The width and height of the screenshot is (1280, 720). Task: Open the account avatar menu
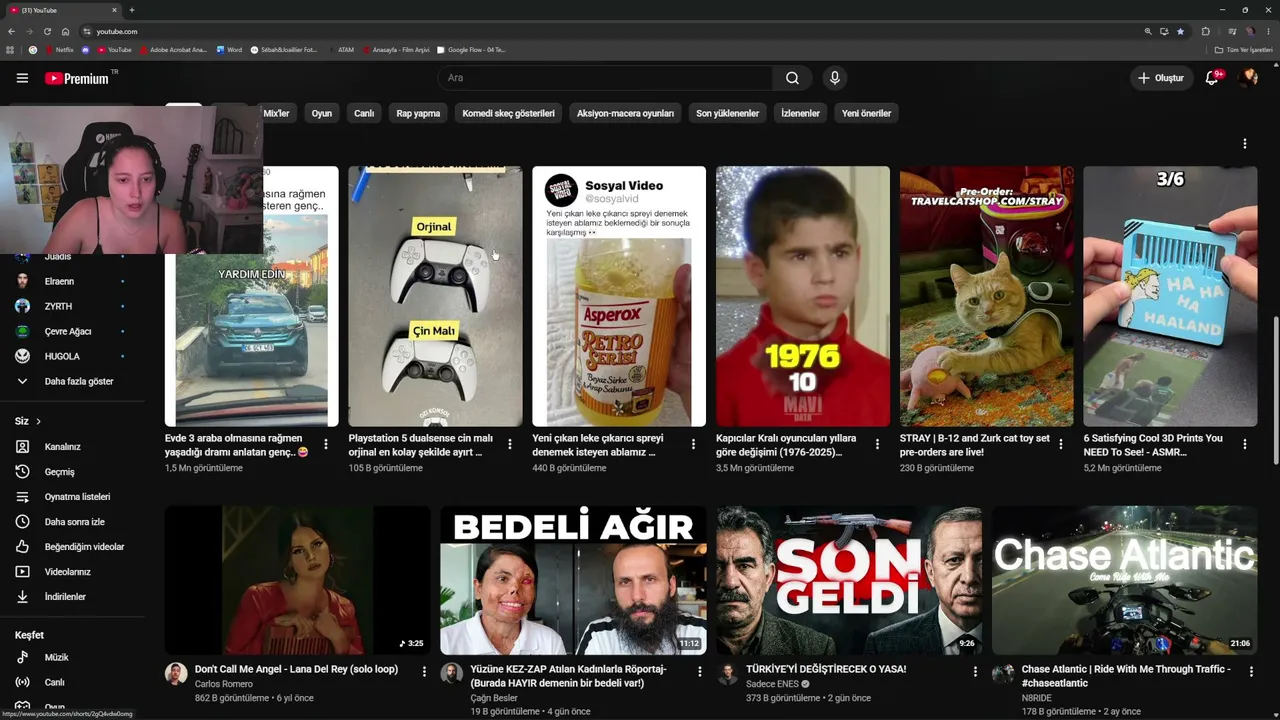(x=1248, y=78)
